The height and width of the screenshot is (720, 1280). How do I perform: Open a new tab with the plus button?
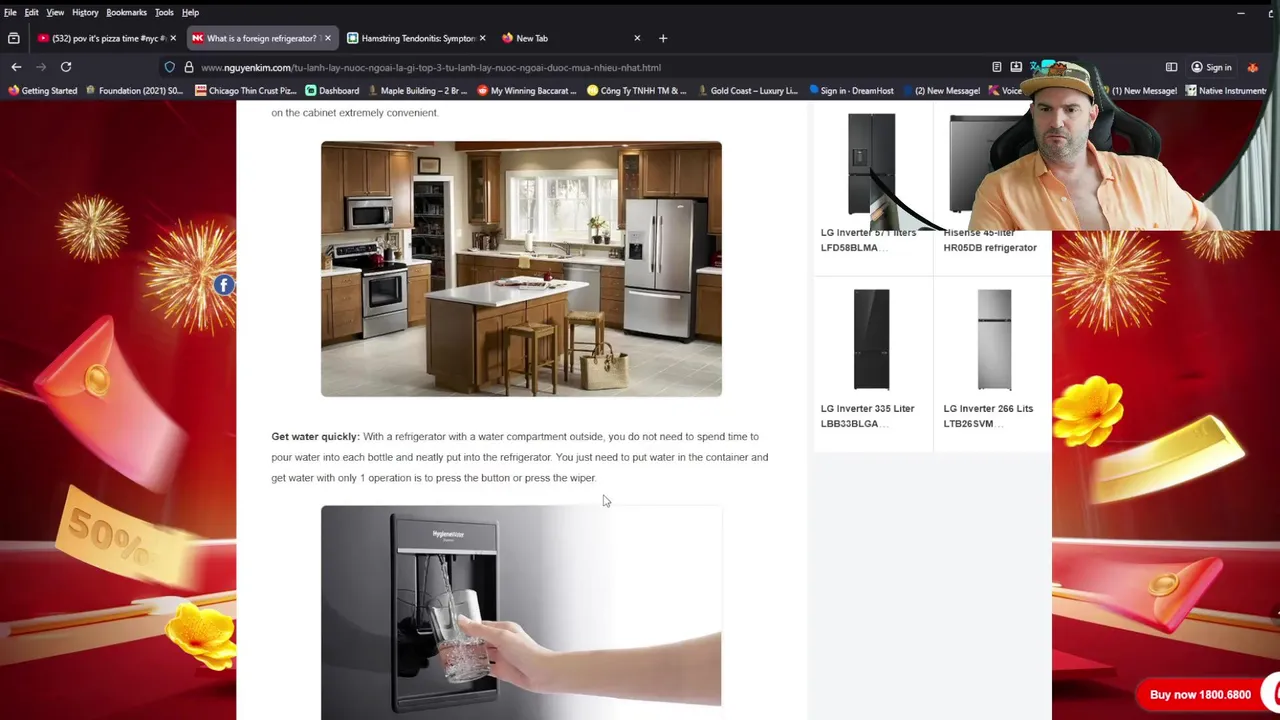coord(662,38)
